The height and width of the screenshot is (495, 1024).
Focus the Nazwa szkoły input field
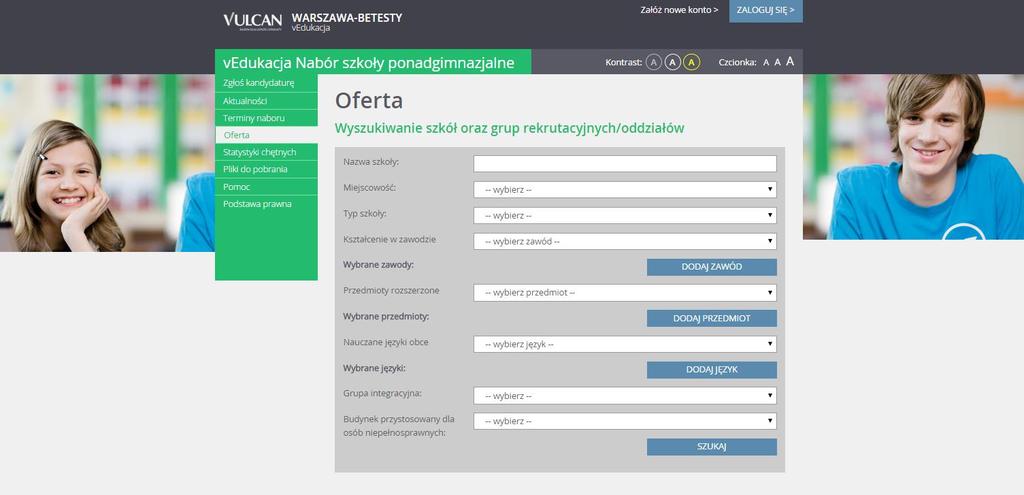click(x=625, y=164)
